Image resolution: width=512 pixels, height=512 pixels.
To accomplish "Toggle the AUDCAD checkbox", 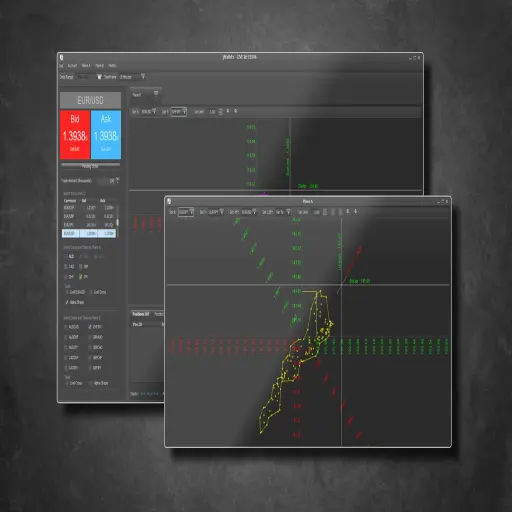I will (x=66, y=327).
